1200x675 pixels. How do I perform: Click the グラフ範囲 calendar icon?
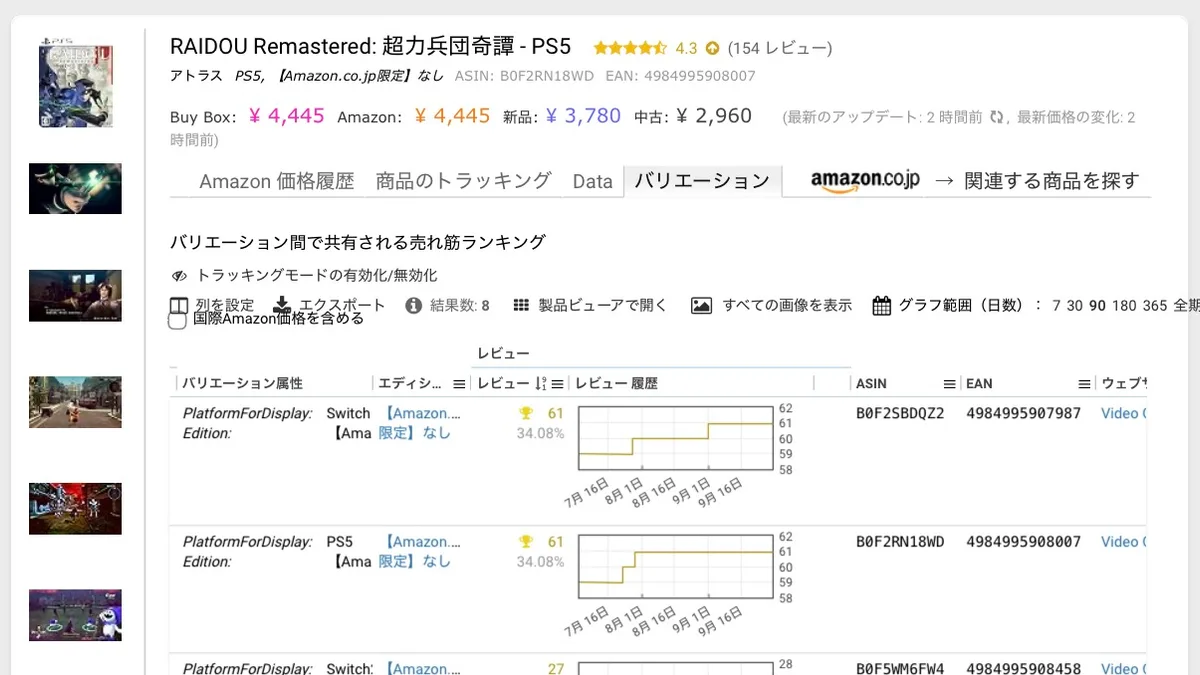click(881, 306)
